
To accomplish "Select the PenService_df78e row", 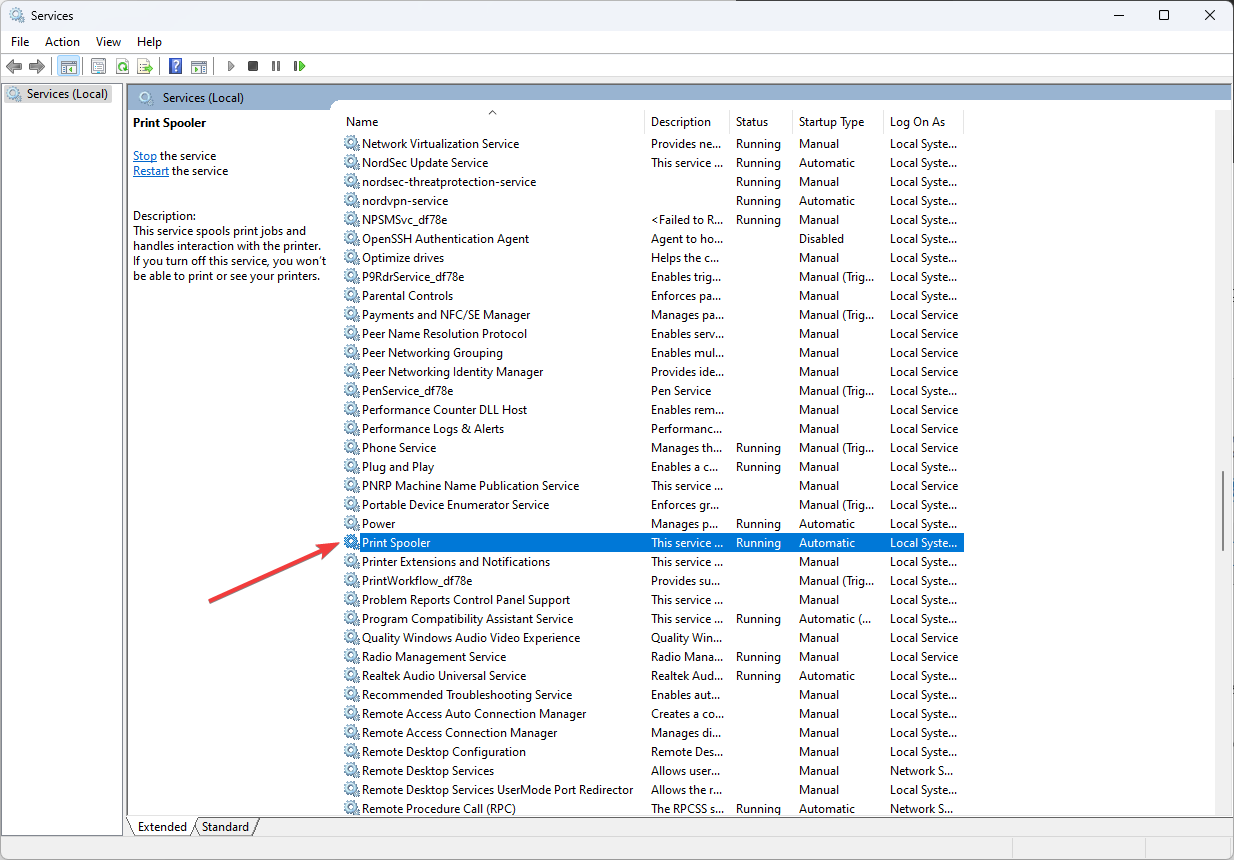I will click(x=652, y=391).
